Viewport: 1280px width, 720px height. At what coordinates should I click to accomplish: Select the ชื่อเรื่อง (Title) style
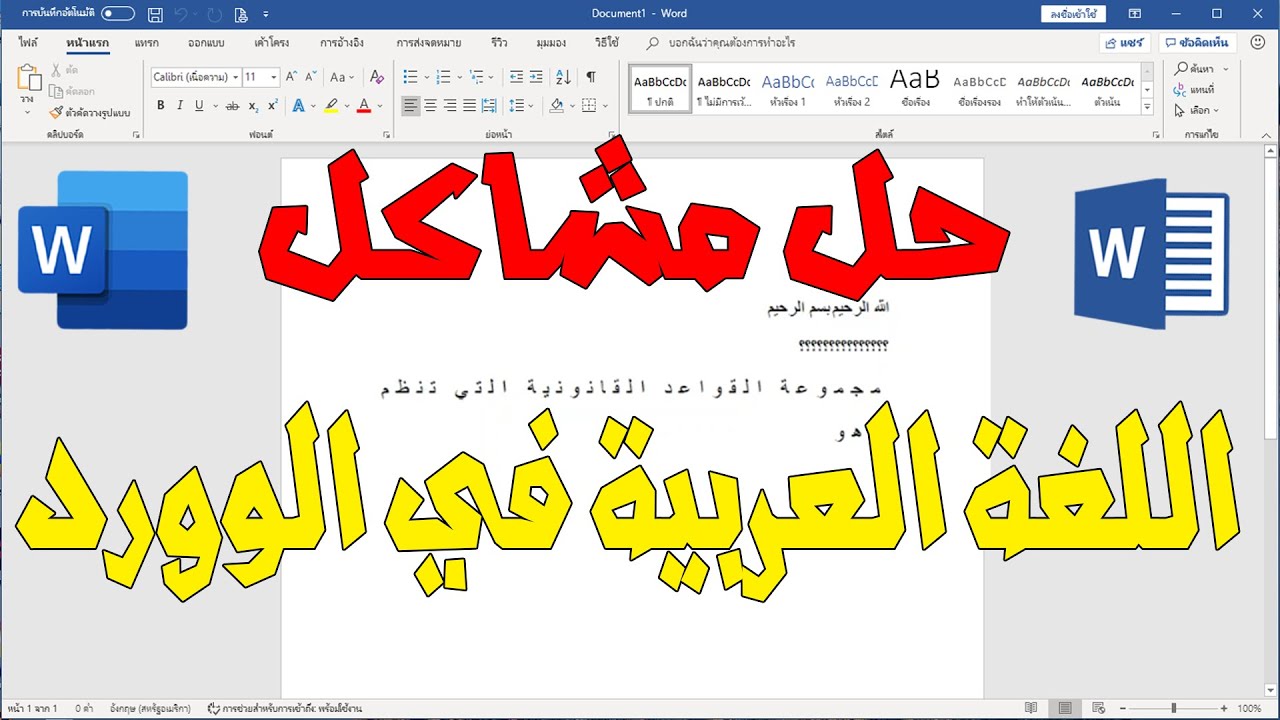point(915,89)
